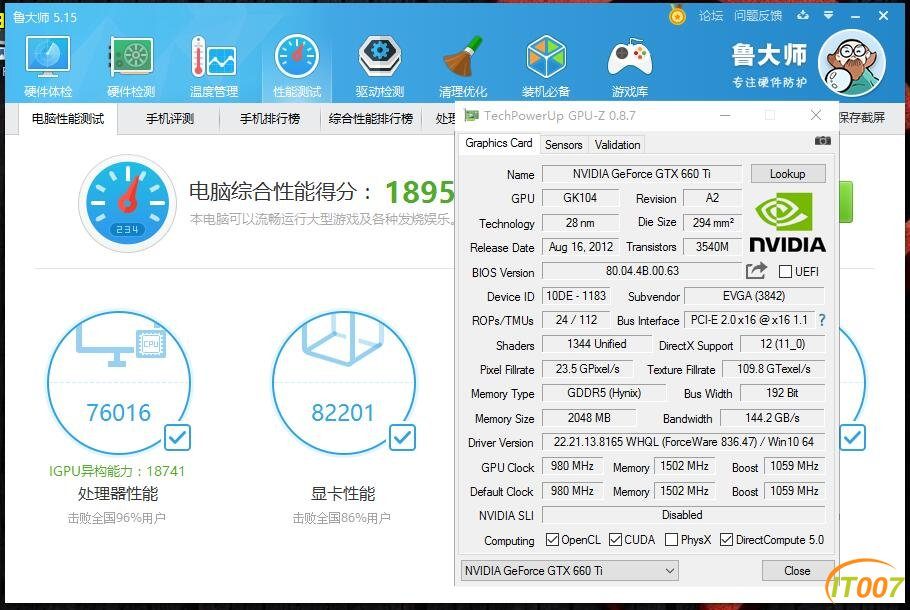
Task: Click the BIOS export share arrow icon
Action: 756,270
